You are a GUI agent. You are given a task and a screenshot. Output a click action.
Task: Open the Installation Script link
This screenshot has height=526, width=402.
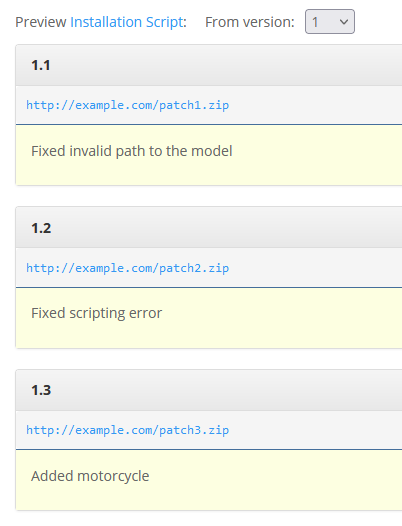pos(127,22)
